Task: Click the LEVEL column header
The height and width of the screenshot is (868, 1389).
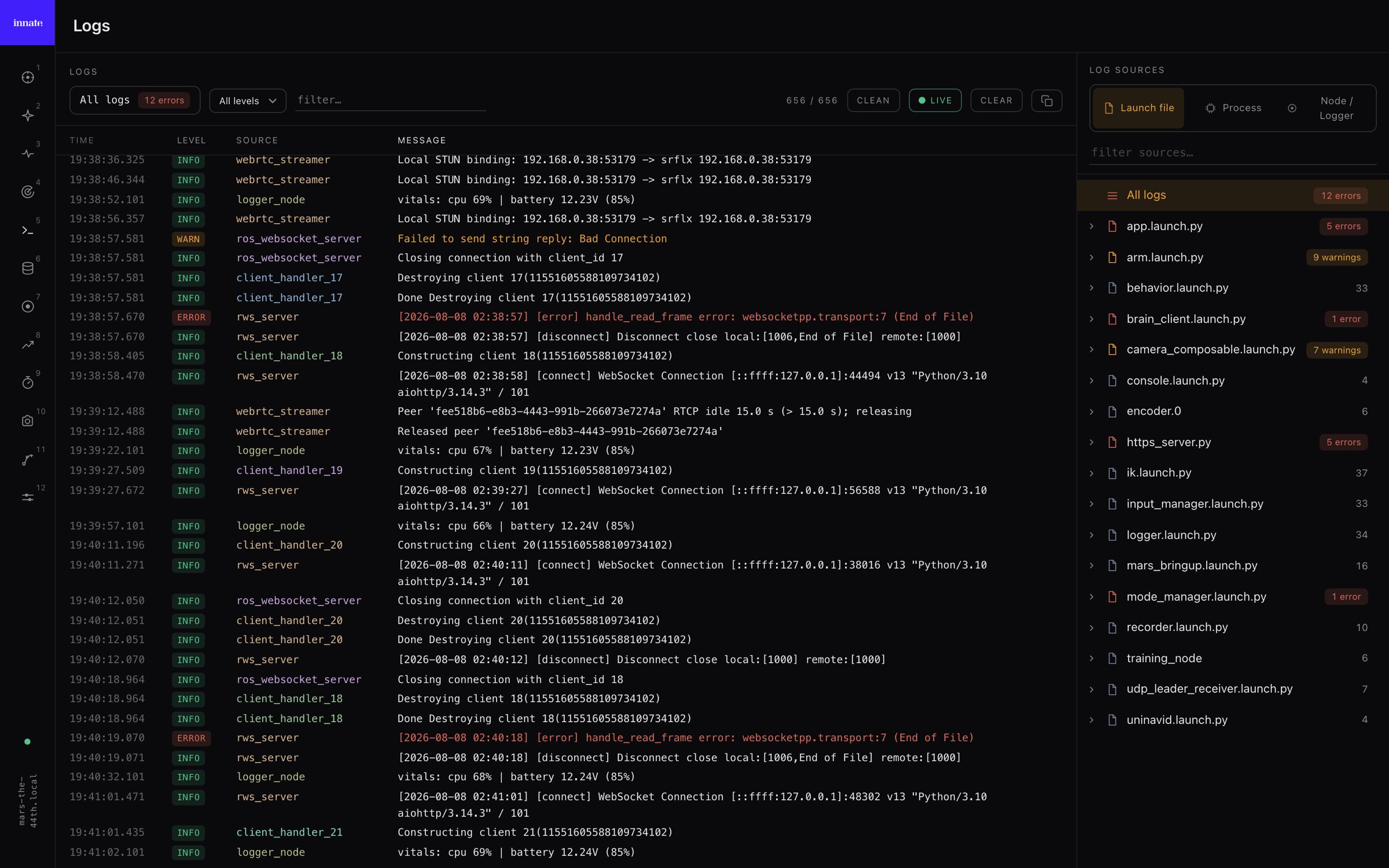Action: (x=192, y=141)
